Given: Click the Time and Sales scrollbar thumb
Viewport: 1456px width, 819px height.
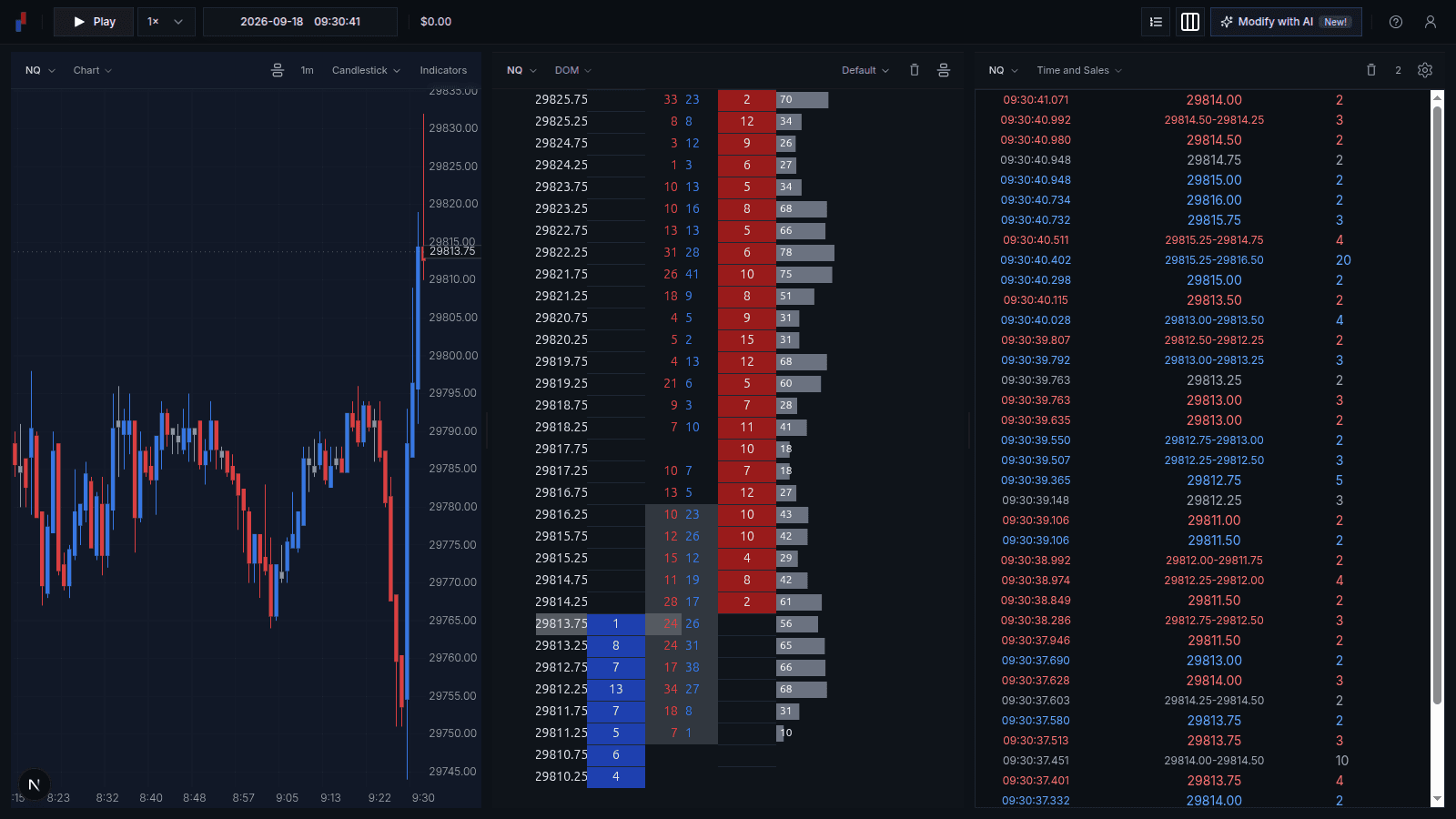Looking at the screenshot, I should pos(1438,405).
